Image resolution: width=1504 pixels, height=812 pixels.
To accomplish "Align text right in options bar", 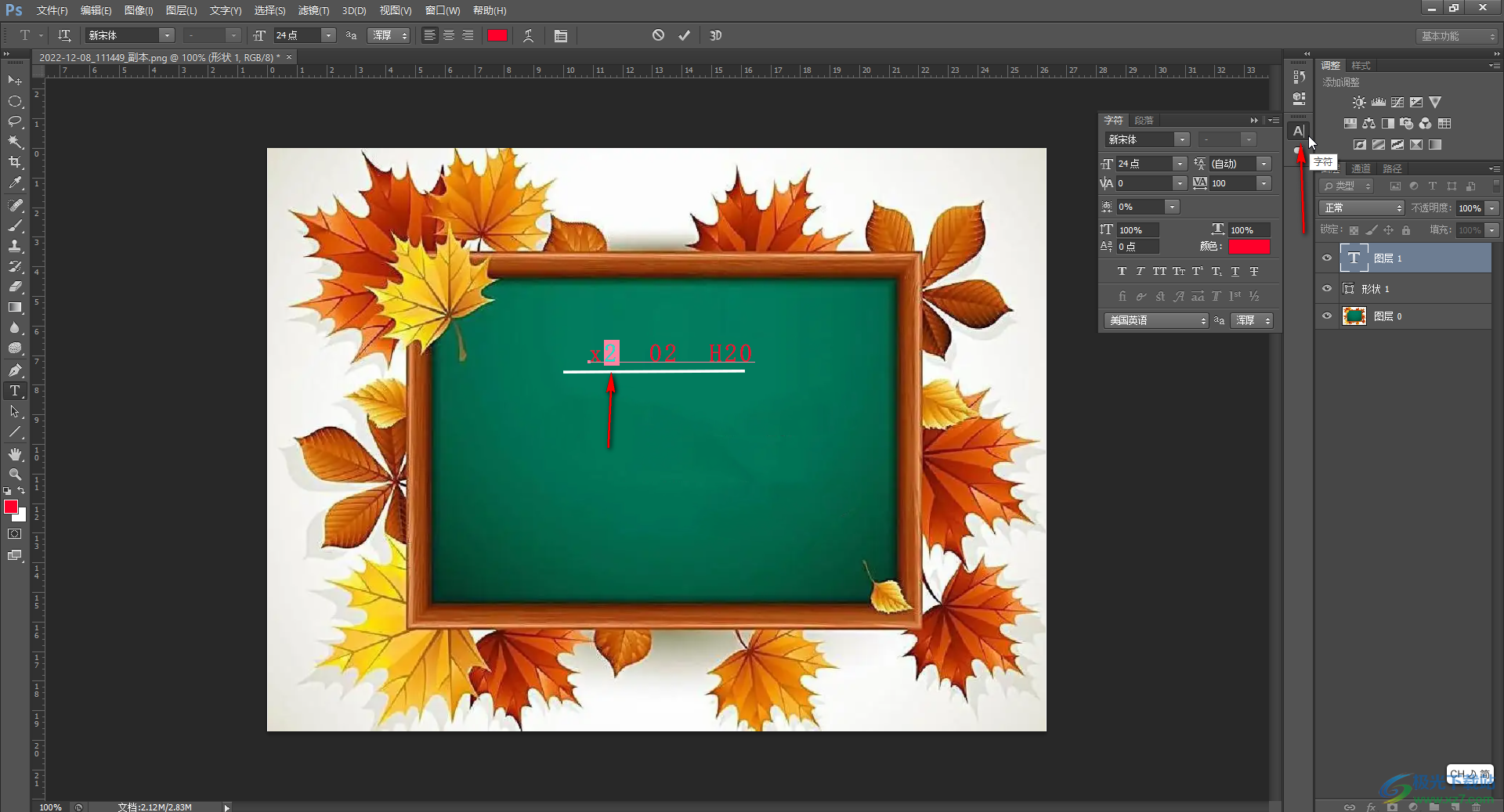I will point(468,35).
